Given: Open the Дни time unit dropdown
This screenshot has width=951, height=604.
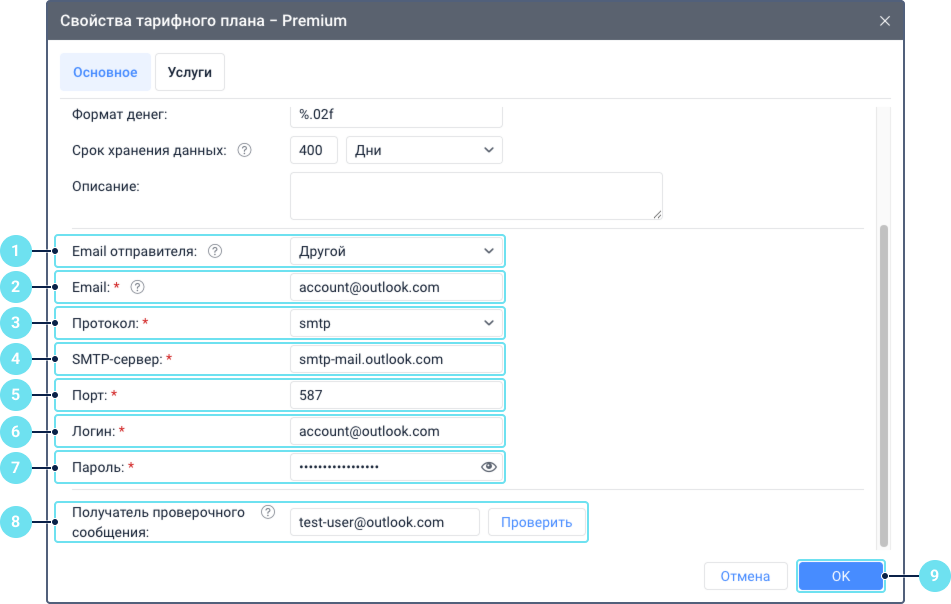Looking at the screenshot, I should [x=424, y=150].
